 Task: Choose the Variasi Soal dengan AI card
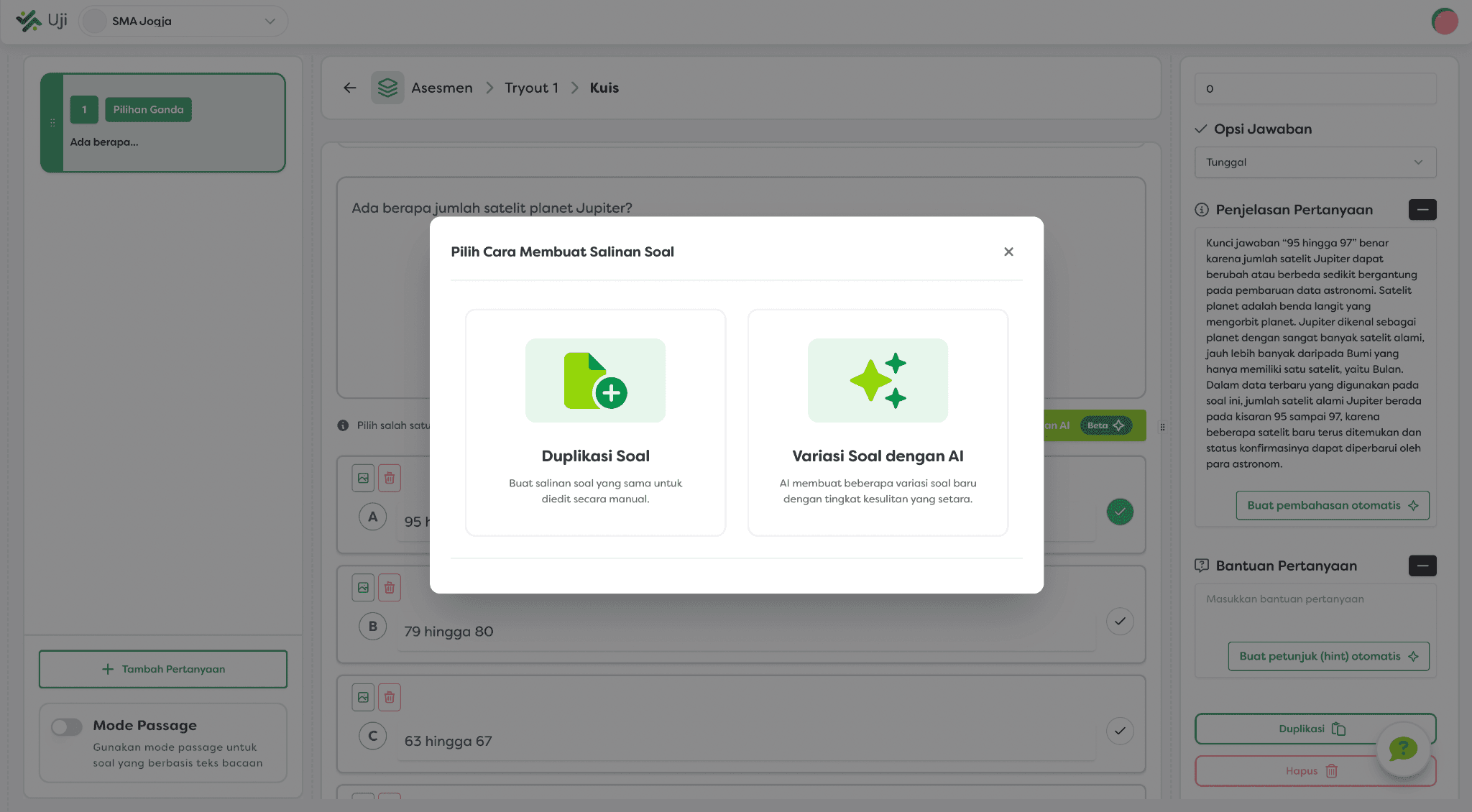(x=878, y=423)
